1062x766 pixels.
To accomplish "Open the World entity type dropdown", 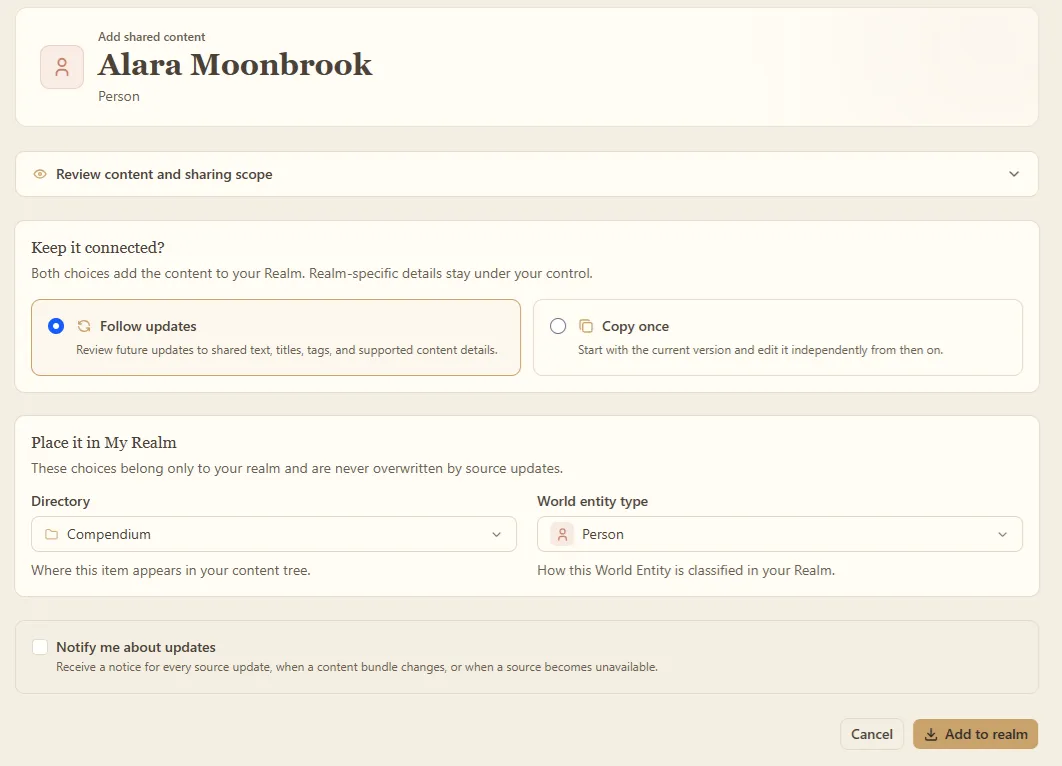I will pos(780,534).
